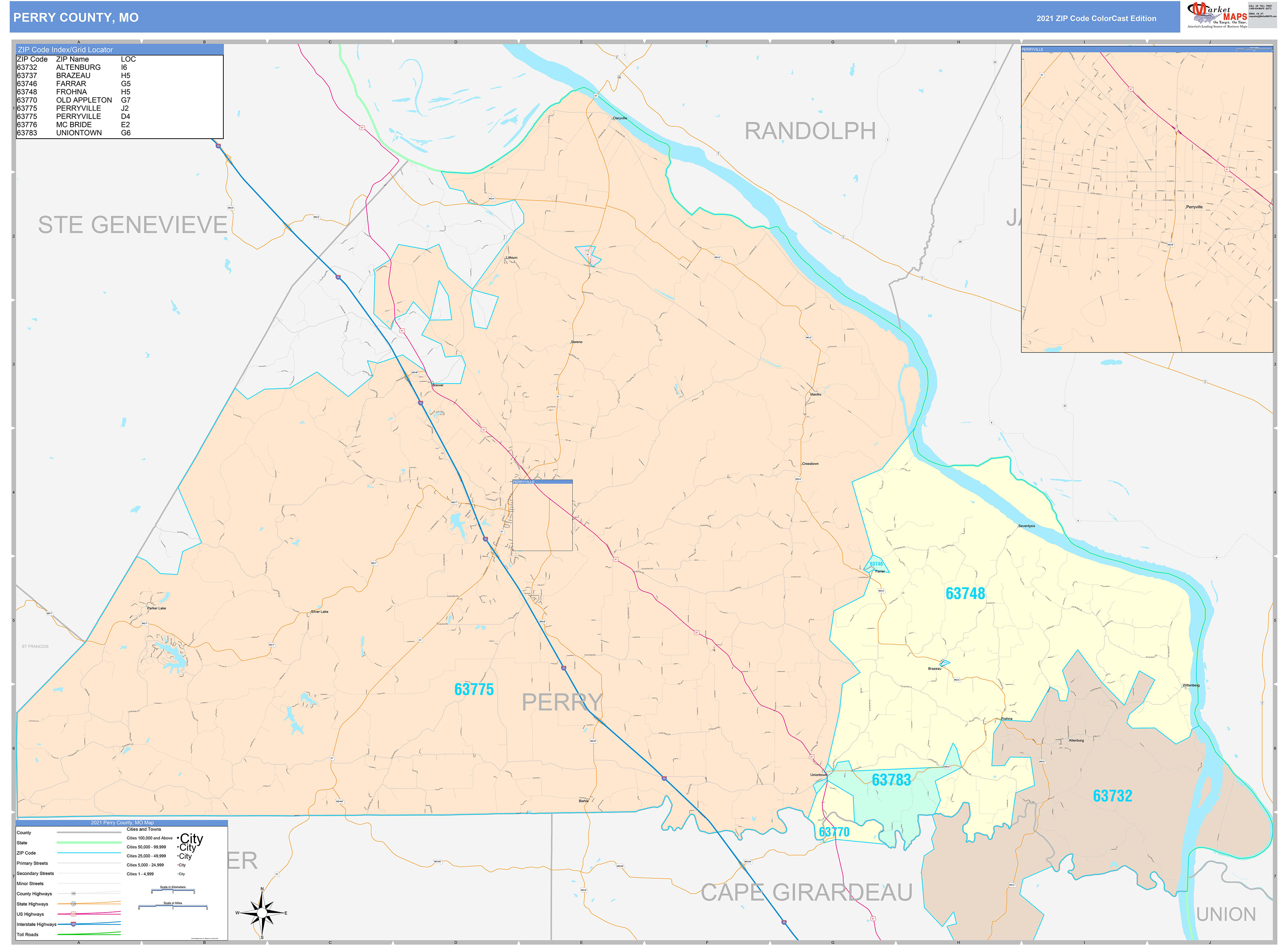Click the Sereno town label

577,342
